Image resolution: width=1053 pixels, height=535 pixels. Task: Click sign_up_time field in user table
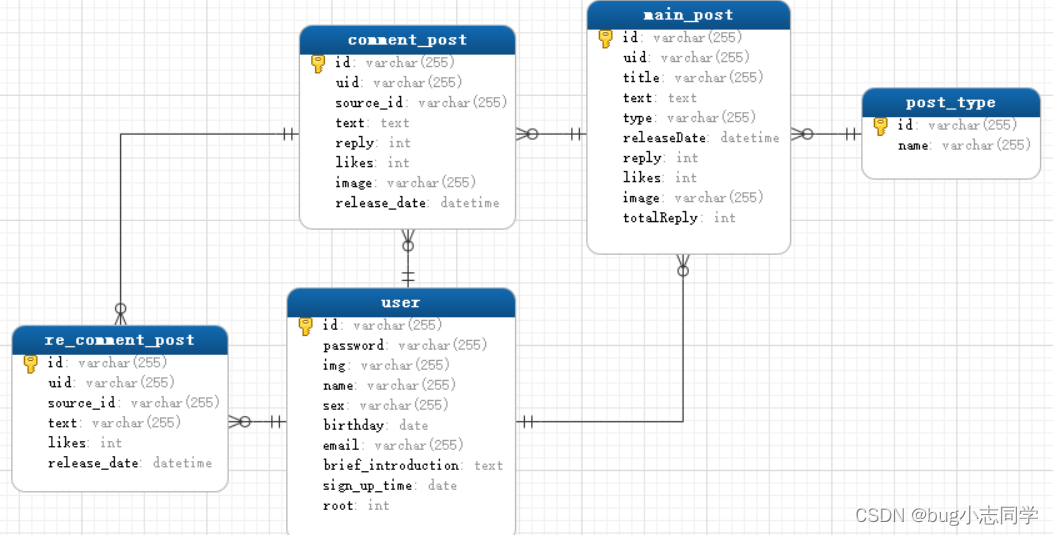[390, 486]
